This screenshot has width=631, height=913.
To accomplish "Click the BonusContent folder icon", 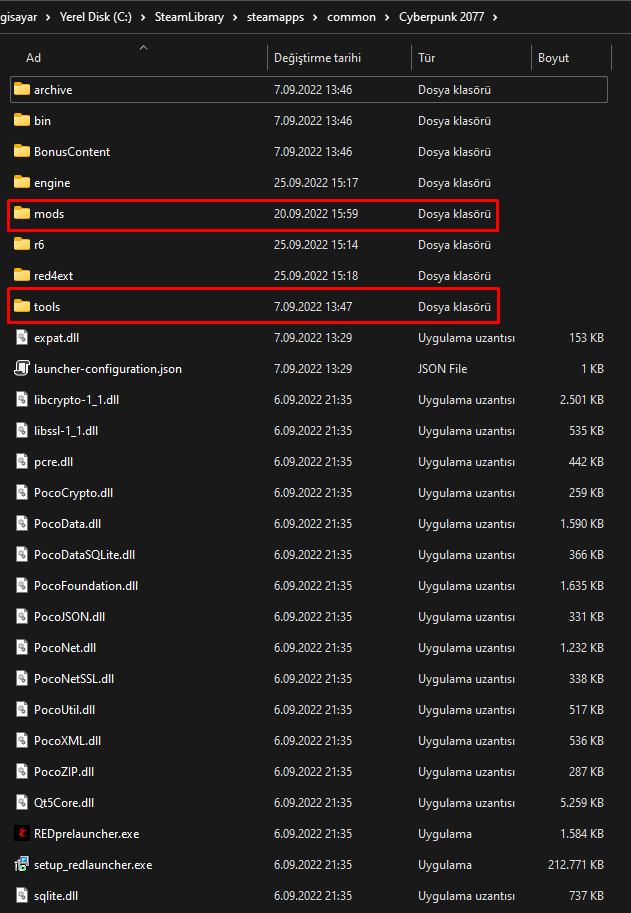I will [x=22, y=151].
